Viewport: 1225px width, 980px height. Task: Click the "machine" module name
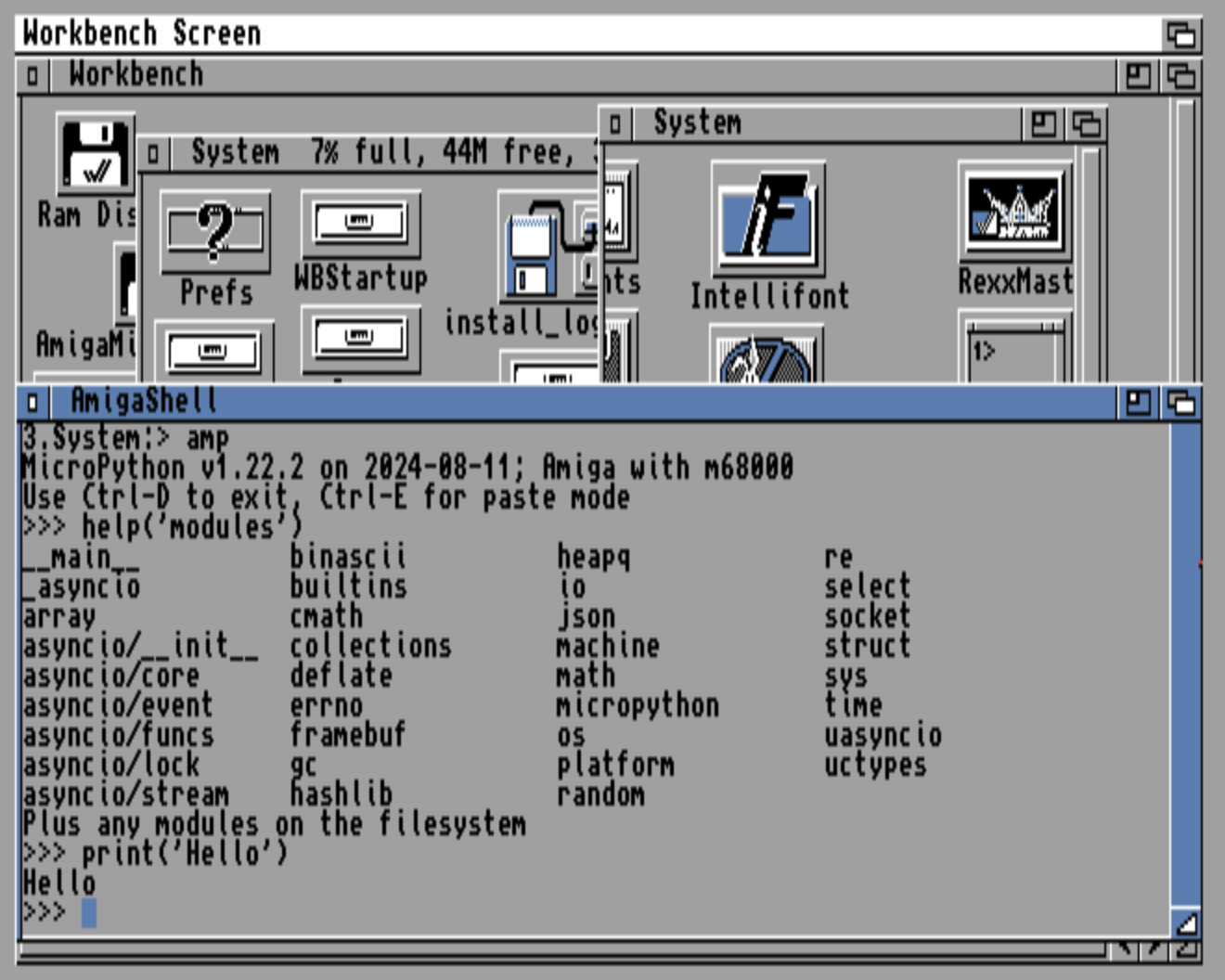click(x=609, y=646)
